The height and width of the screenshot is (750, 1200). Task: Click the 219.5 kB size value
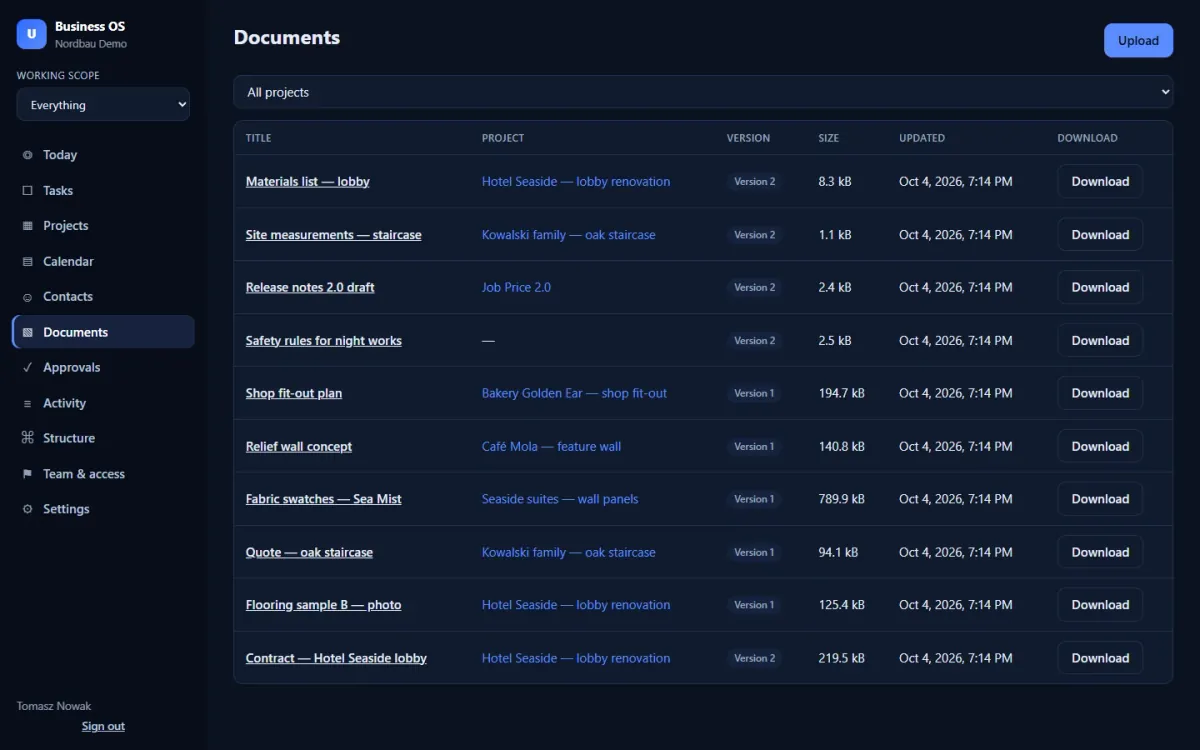(842, 658)
